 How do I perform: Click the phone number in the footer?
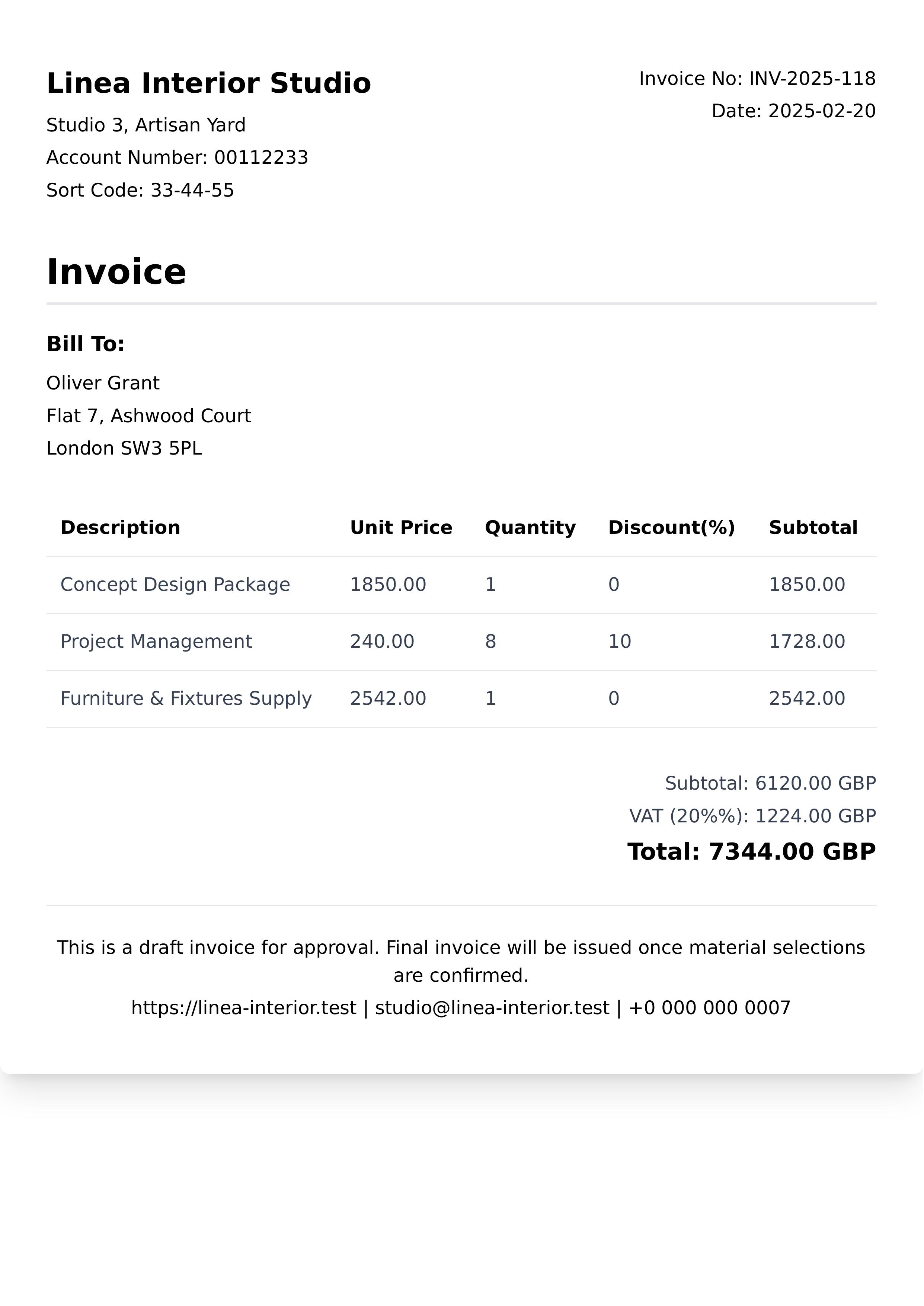pyautogui.click(x=710, y=1008)
